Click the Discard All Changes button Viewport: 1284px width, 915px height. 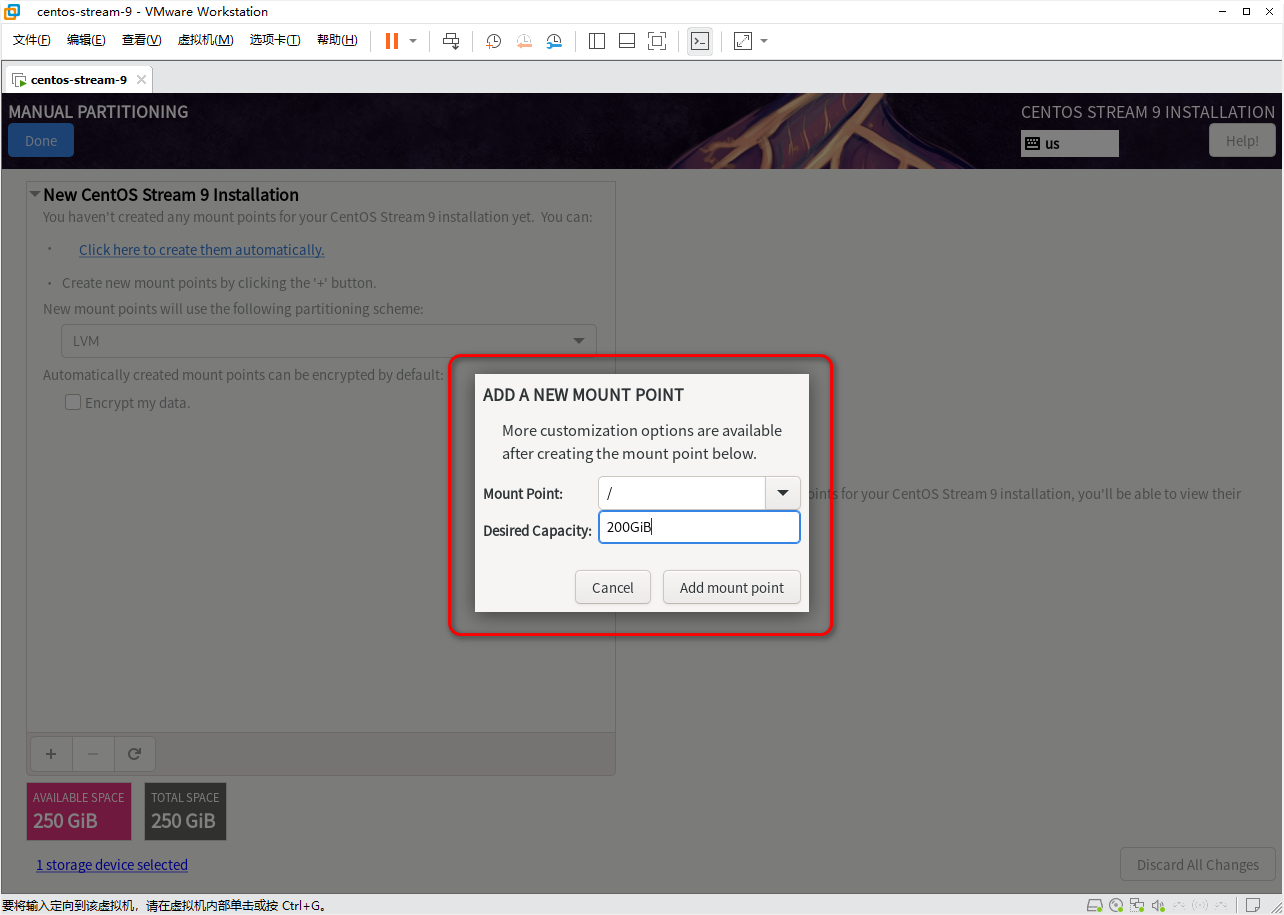point(1198,865)
